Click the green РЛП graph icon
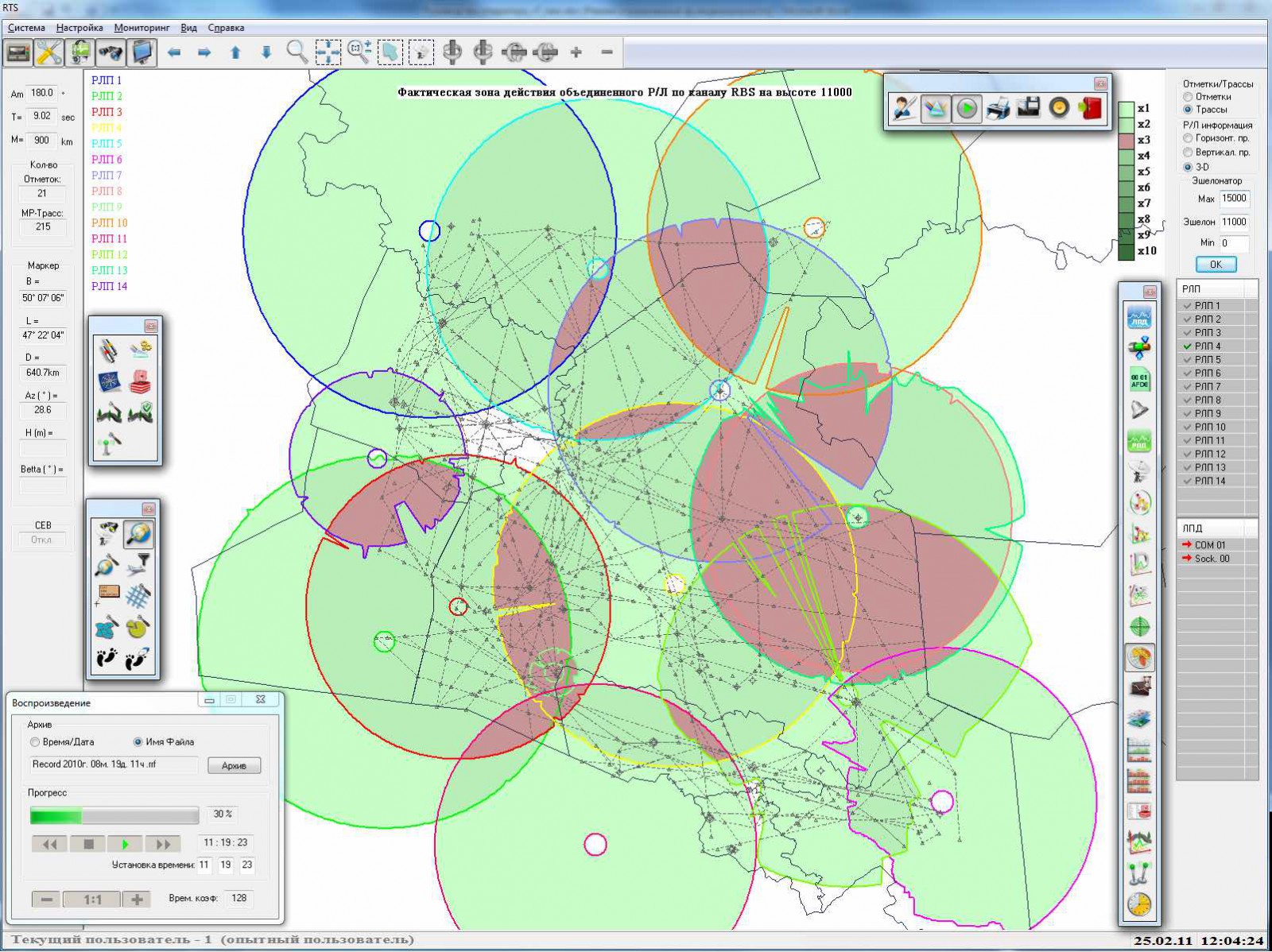 tap(1139, 441)
